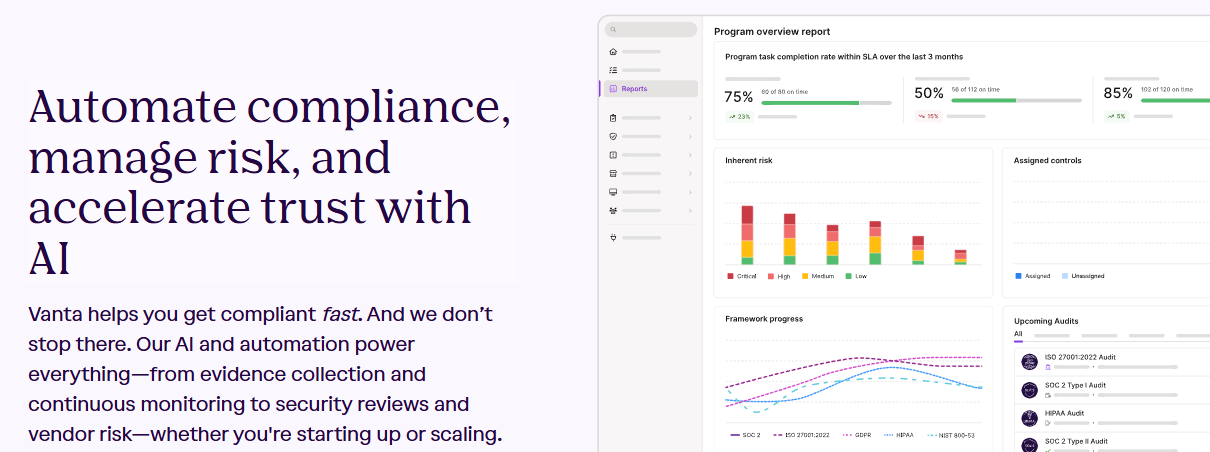Screen dimensions: 1210x452
Task: Click the Assigned blue legend swatch
Action: (1018, 276)
